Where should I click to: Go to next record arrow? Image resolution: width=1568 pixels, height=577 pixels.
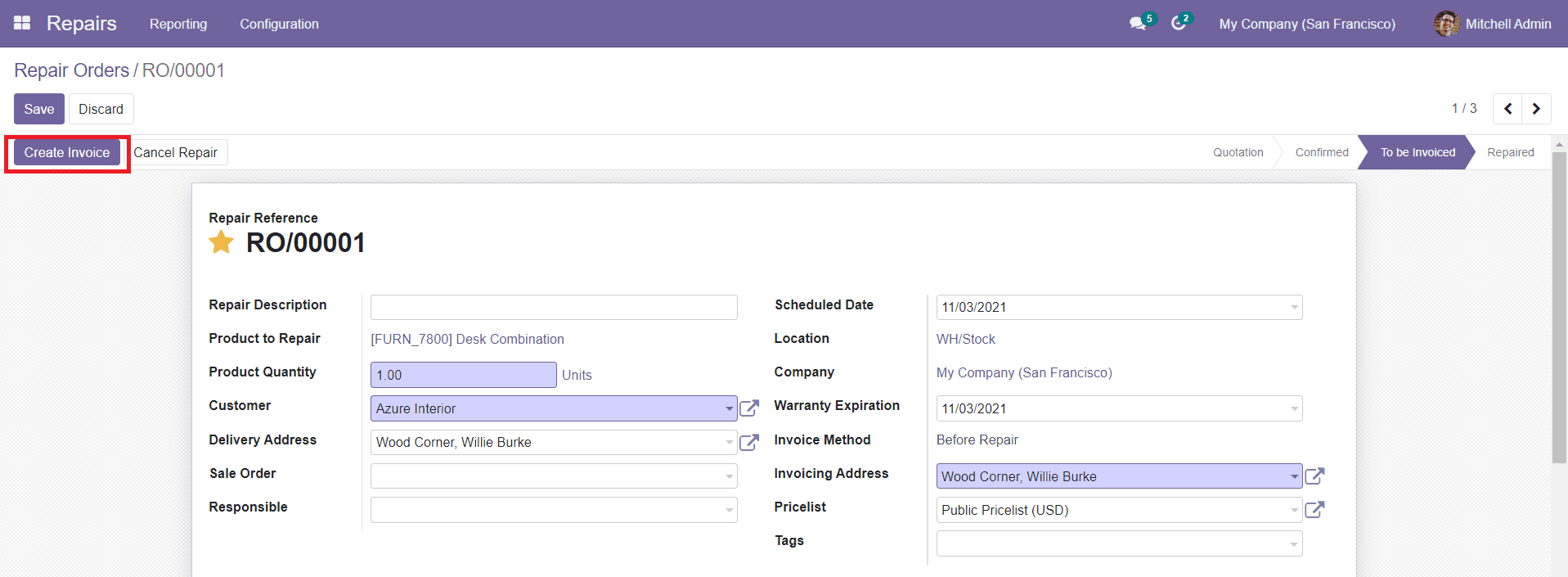click(1536, 109)
